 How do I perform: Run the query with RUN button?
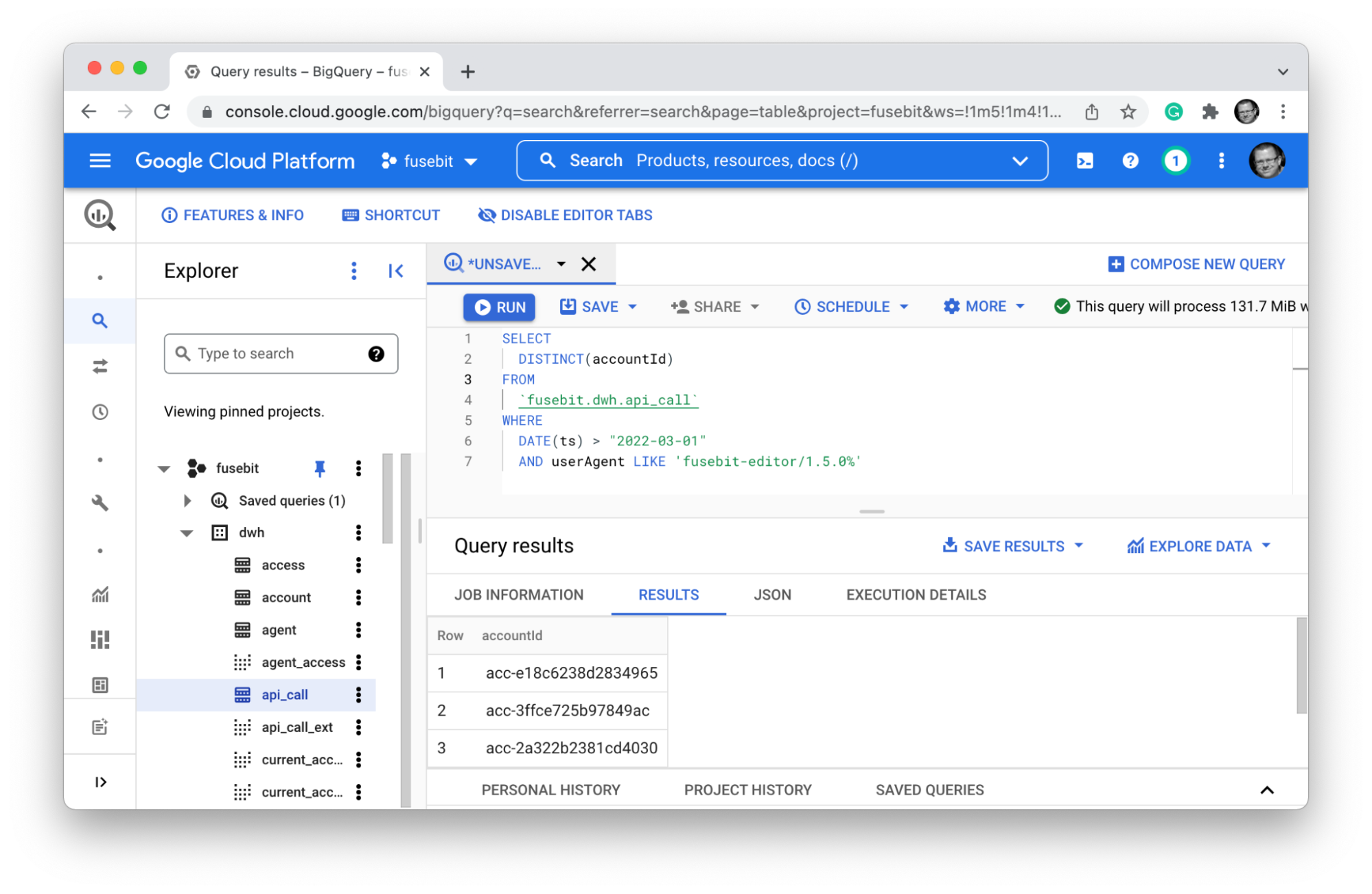point(500,307)
